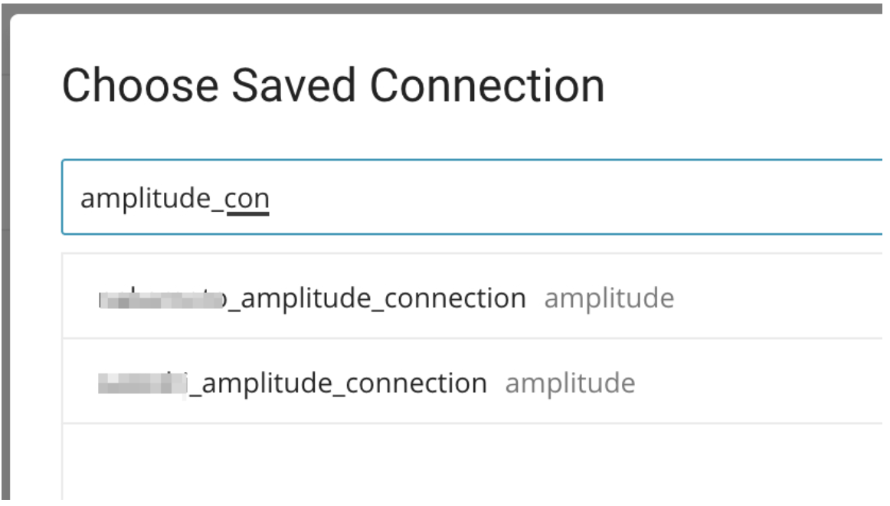Click the typed text "amplitude_con"

tap(174, 199)
